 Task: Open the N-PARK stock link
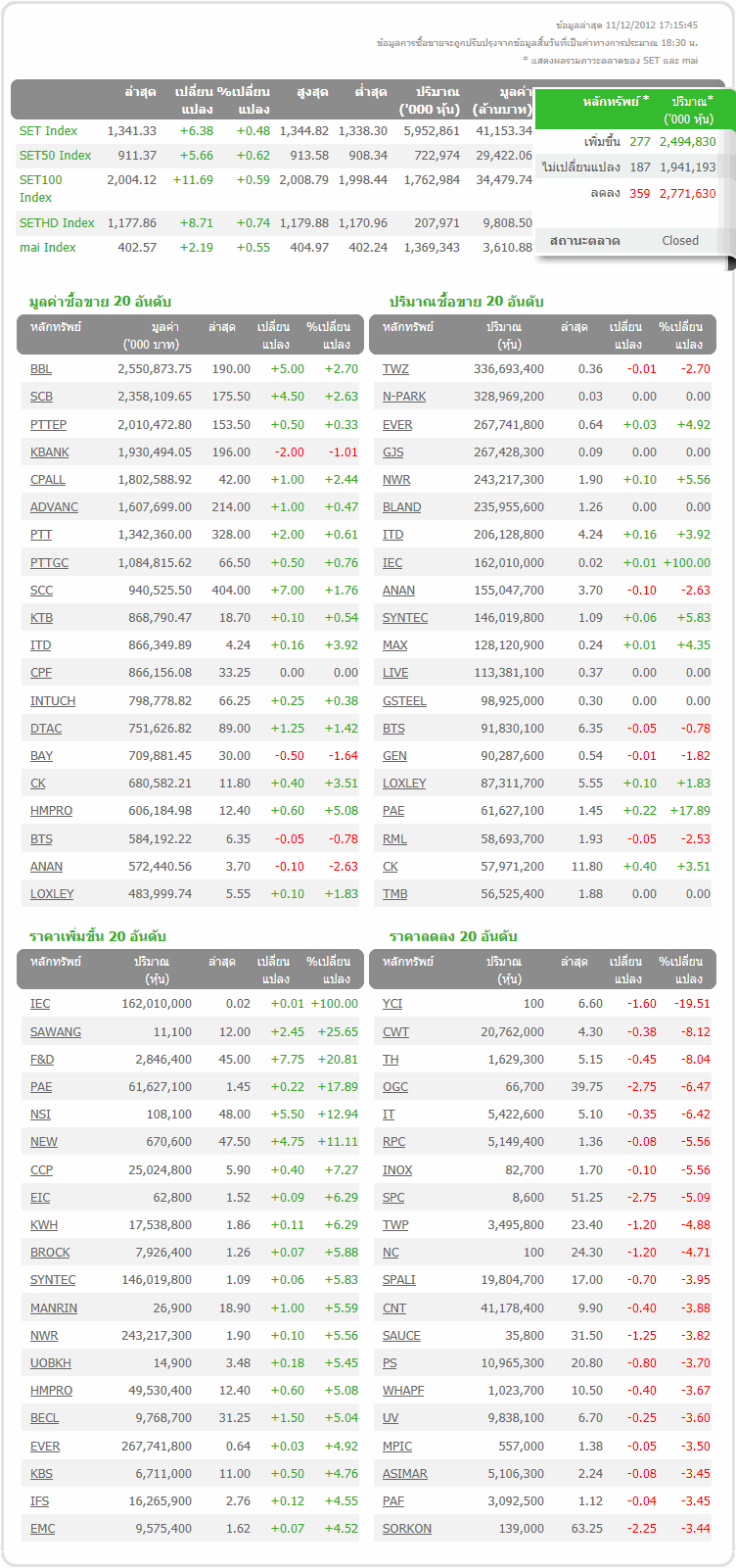point(404,397)
